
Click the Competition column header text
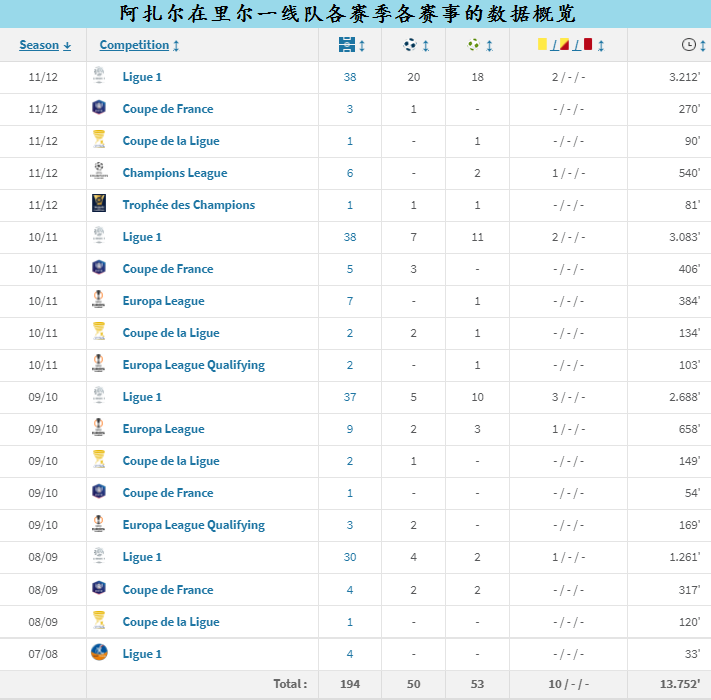click(x=134, y=45)
